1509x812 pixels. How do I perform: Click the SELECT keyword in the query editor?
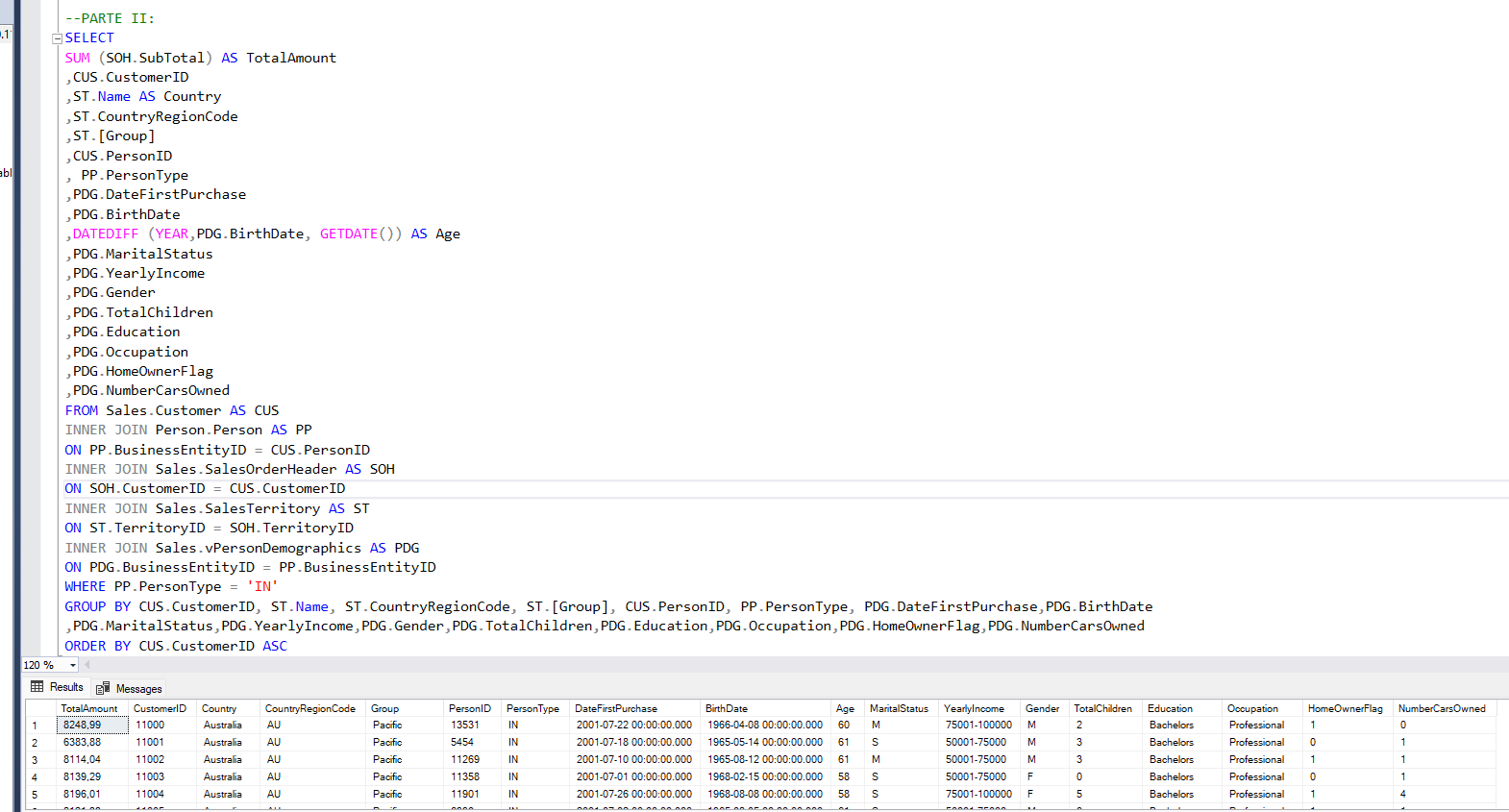point(89,38)
